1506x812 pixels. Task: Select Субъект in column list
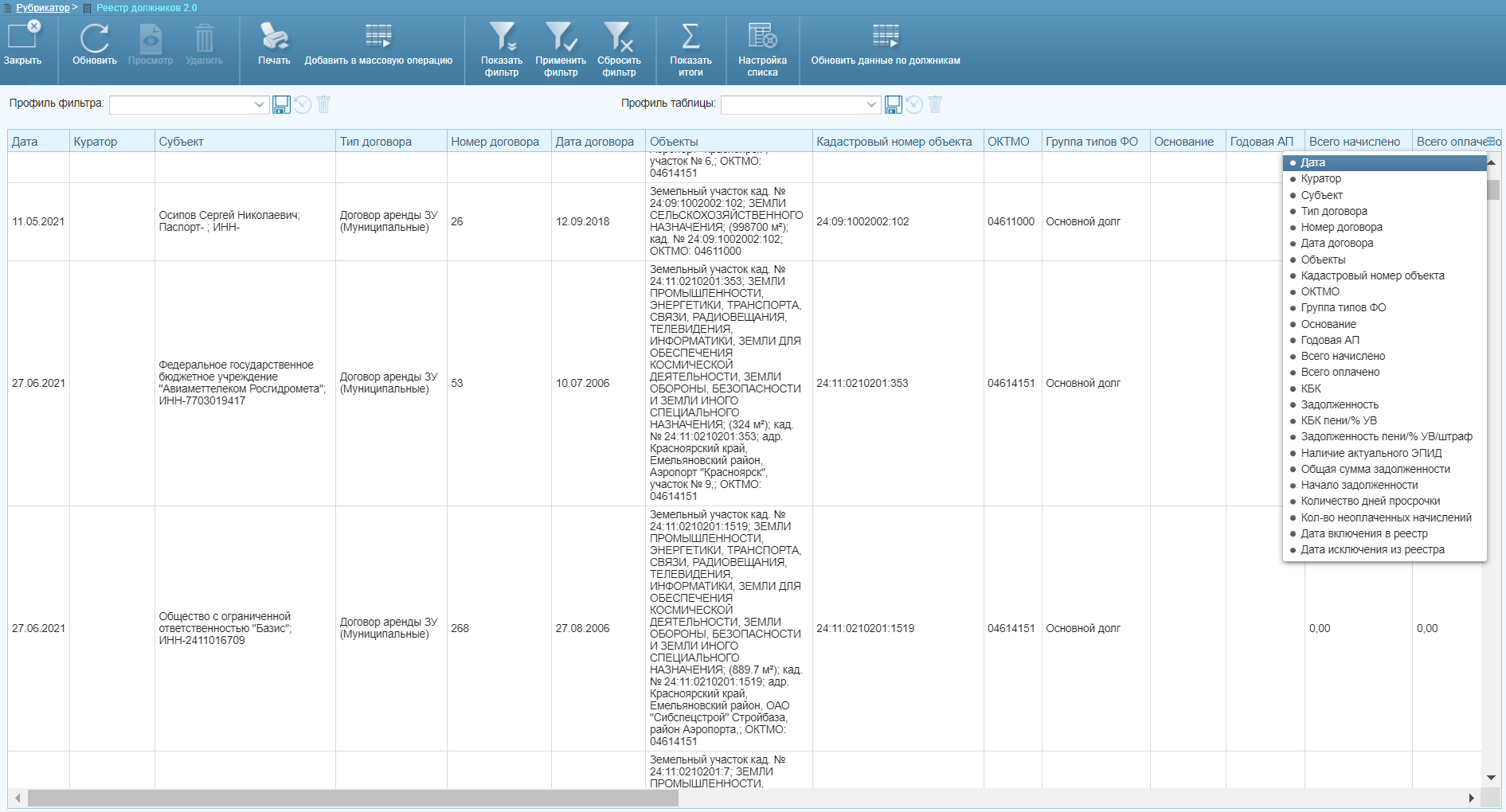click(x=1385, y=195)
